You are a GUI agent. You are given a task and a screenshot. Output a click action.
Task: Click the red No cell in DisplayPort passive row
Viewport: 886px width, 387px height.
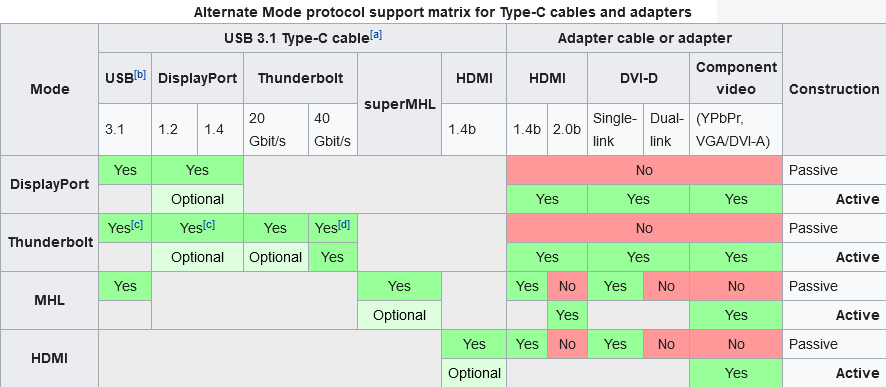pos(645,170)
